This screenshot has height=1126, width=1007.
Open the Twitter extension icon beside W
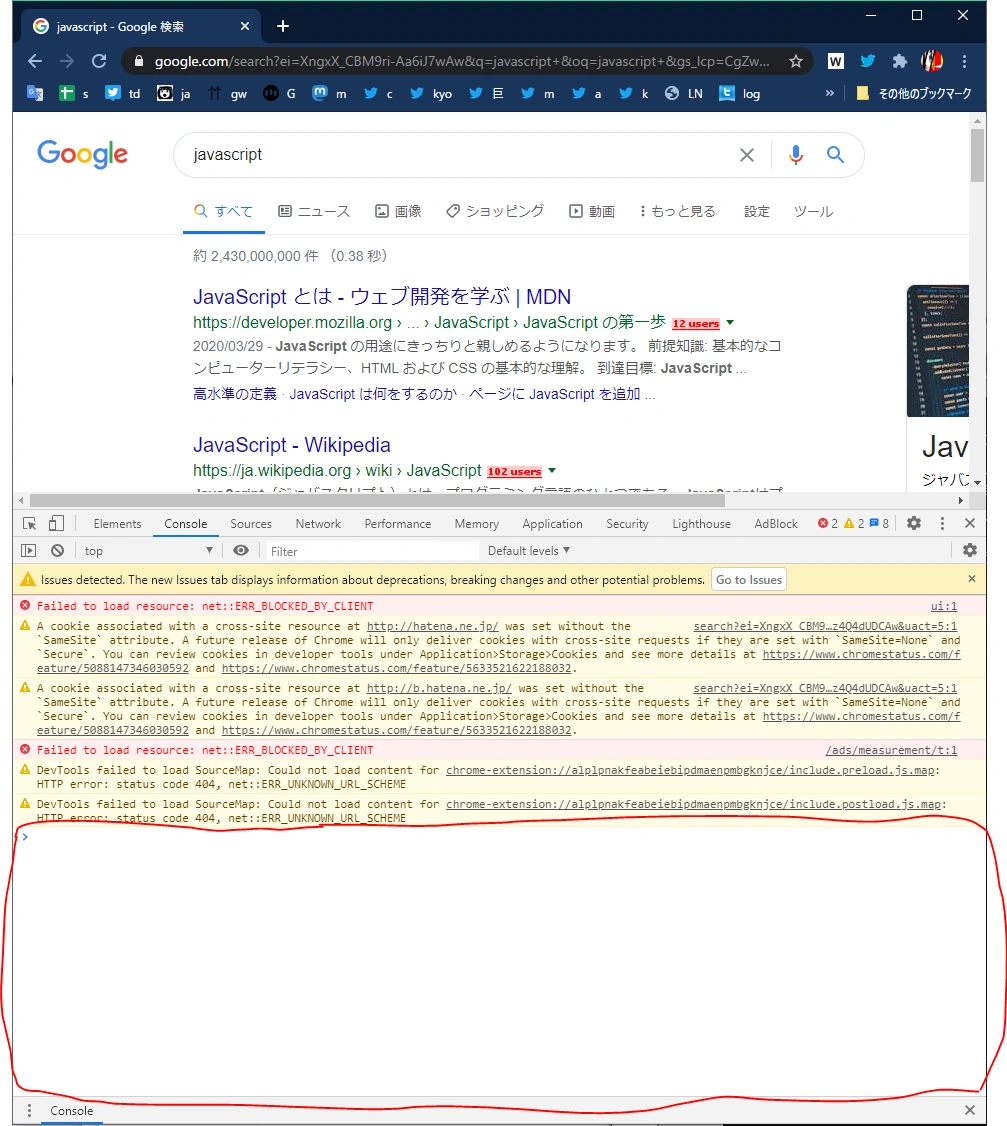(x=868, y=61)
